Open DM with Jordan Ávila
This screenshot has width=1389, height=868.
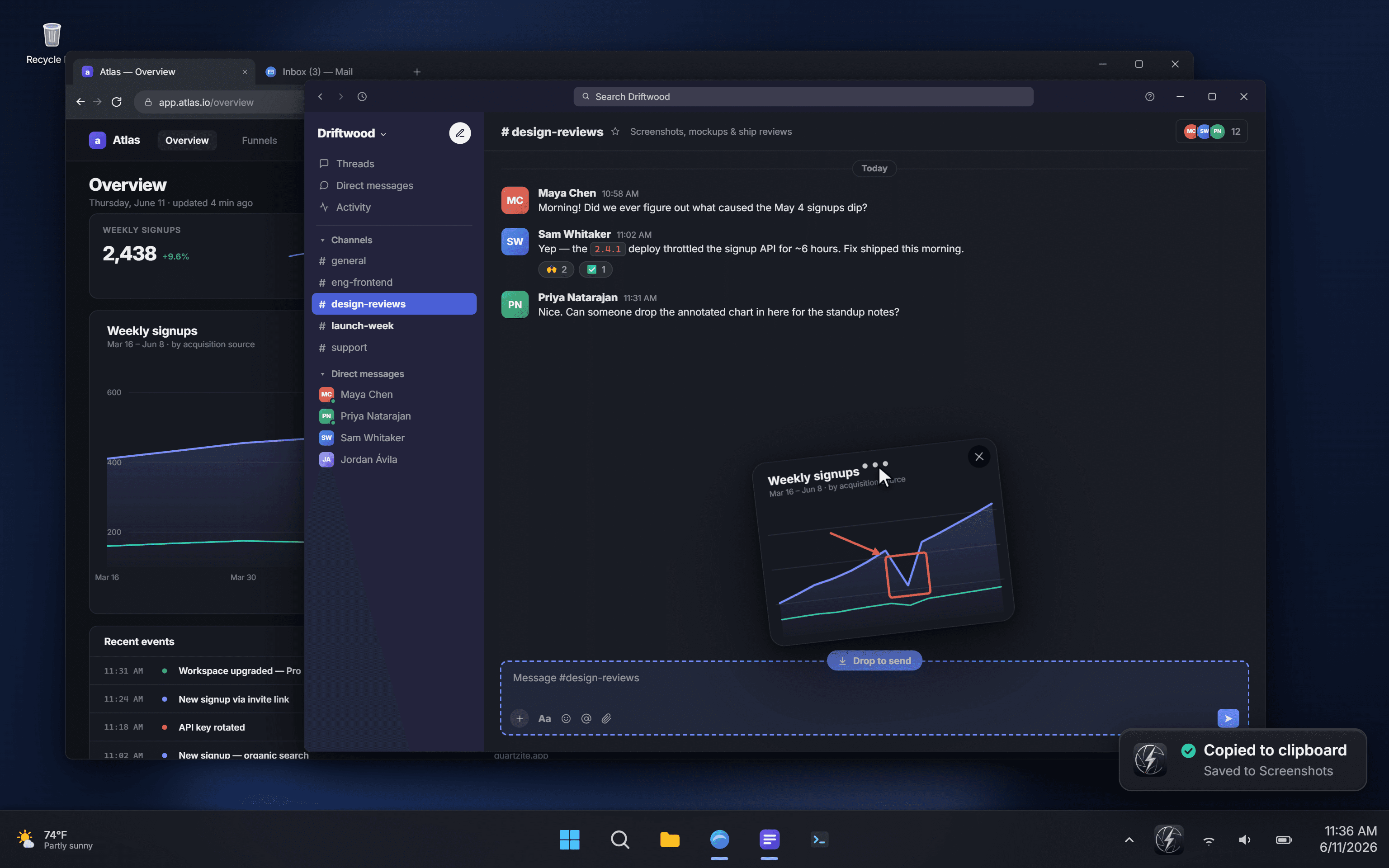[x=394, y=459]
